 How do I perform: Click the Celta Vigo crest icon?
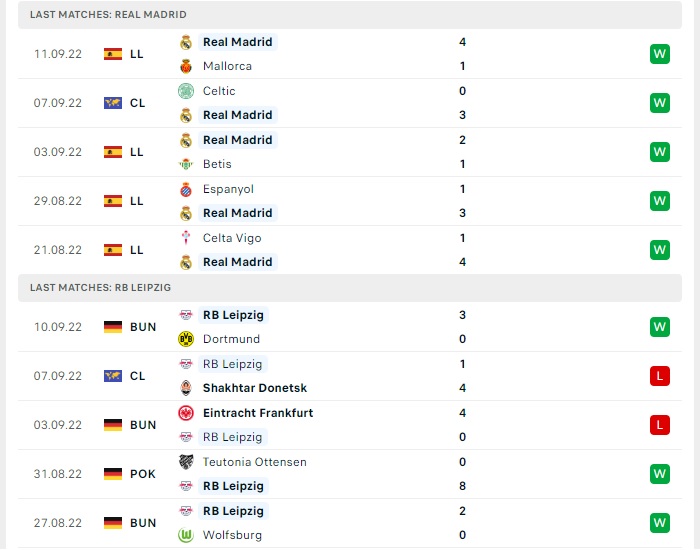[186, 238]
